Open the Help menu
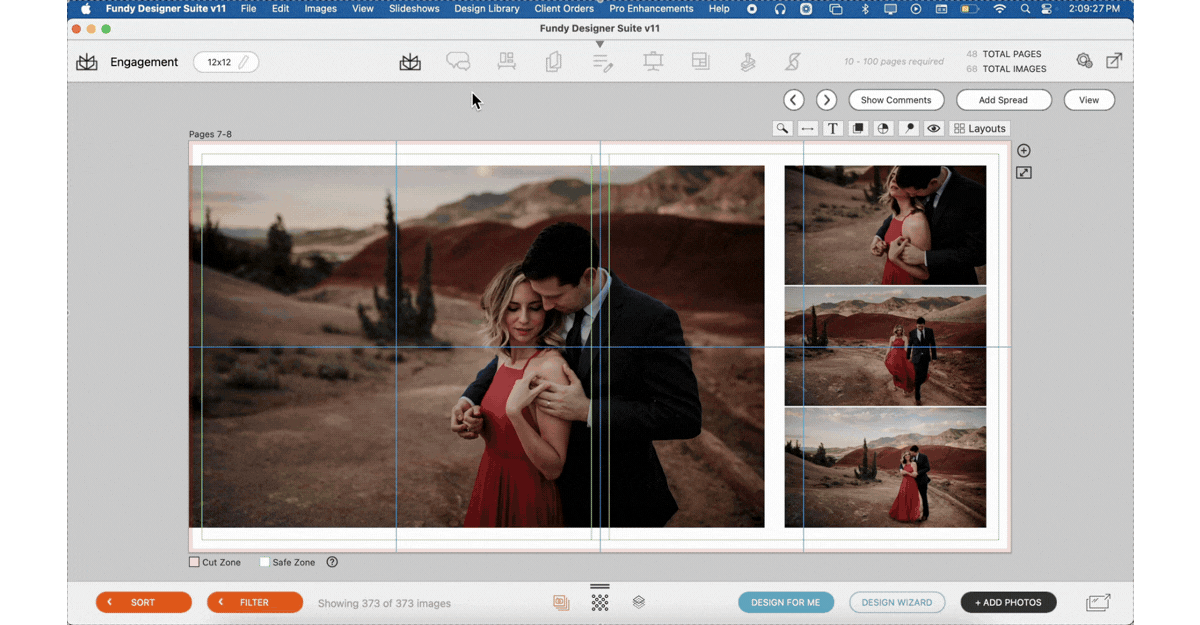 click(719, 9)
